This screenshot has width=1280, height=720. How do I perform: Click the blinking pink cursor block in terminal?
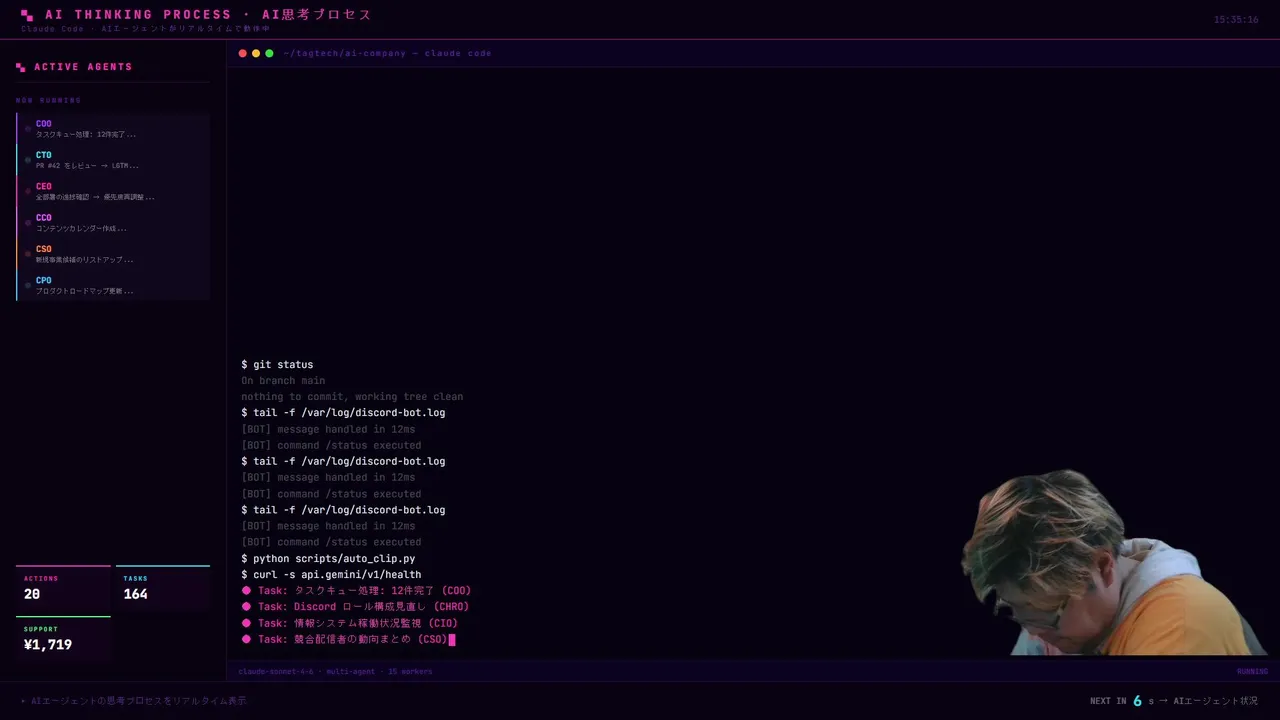click(x=452, y=640)
